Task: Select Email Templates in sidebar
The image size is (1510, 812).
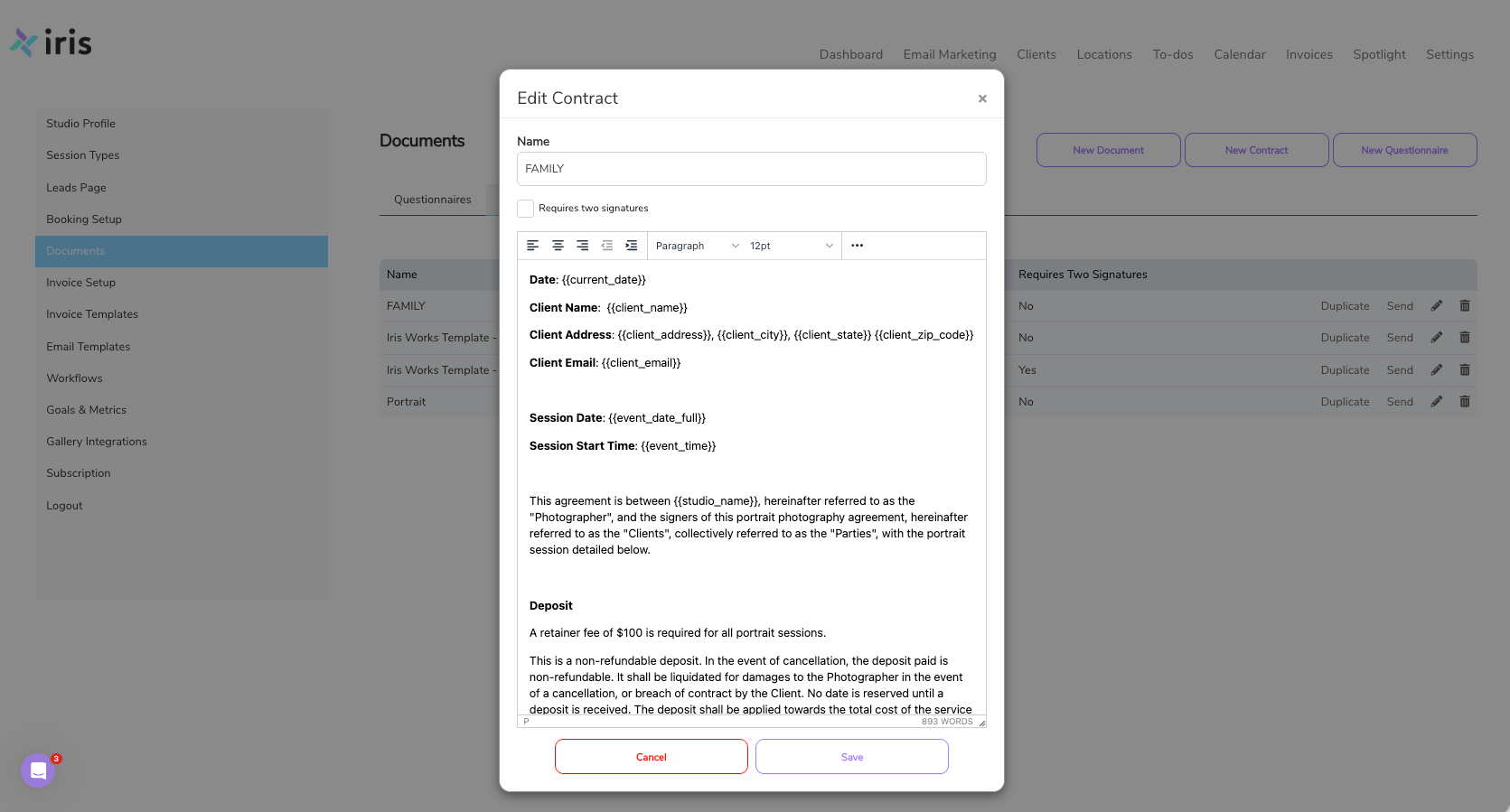Action: pos(182,347)
